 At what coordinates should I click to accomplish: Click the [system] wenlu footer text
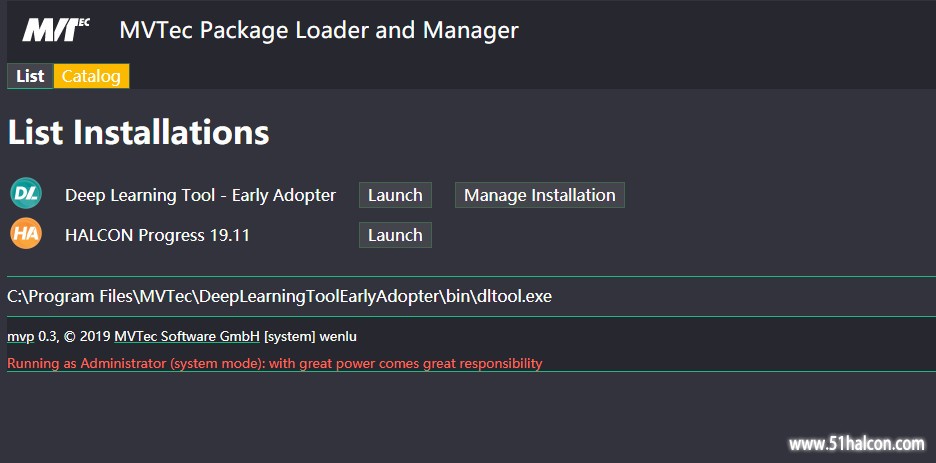point(310,337)
